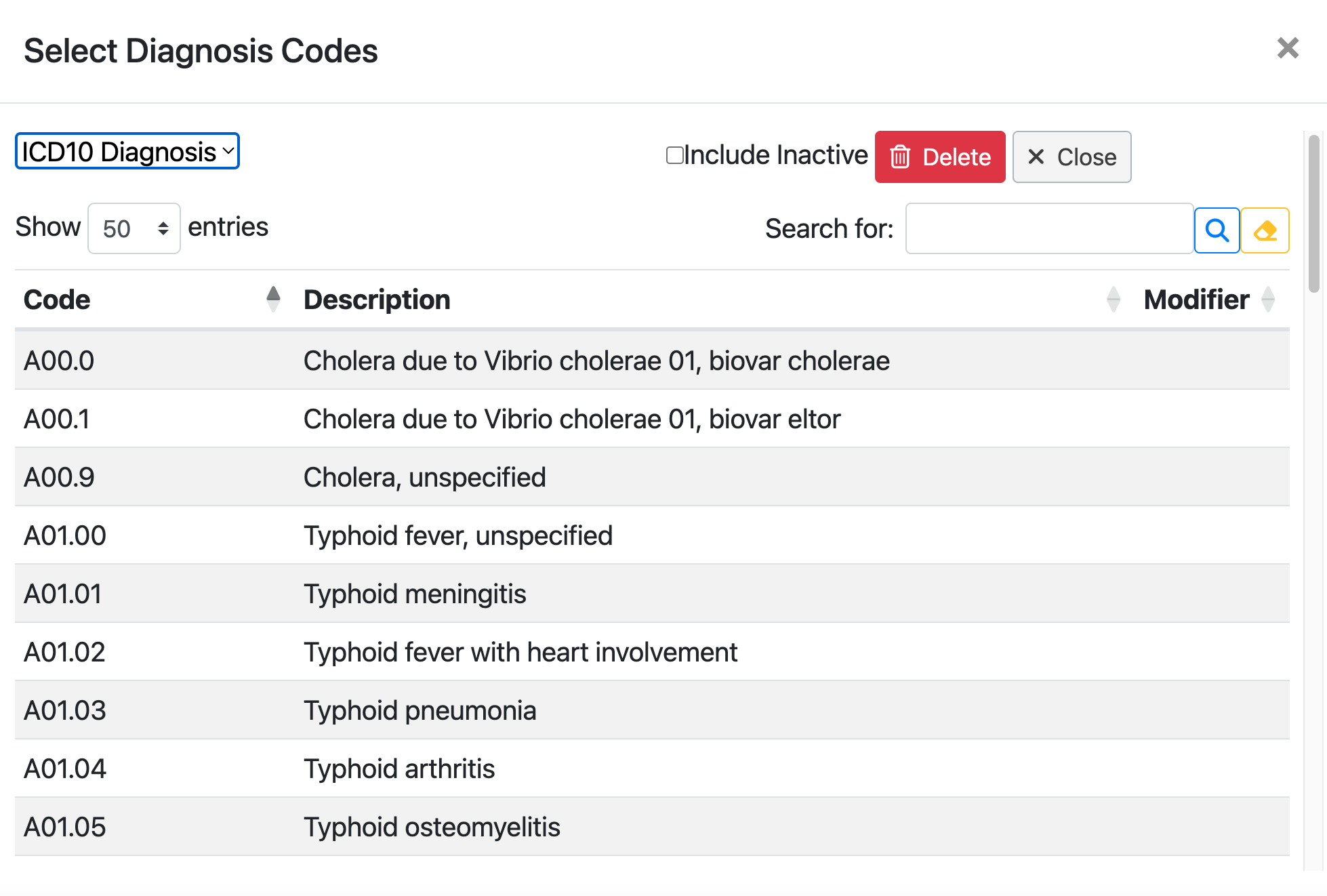
Task: Open the Show 50 entries dropdown
Action: 134,228
